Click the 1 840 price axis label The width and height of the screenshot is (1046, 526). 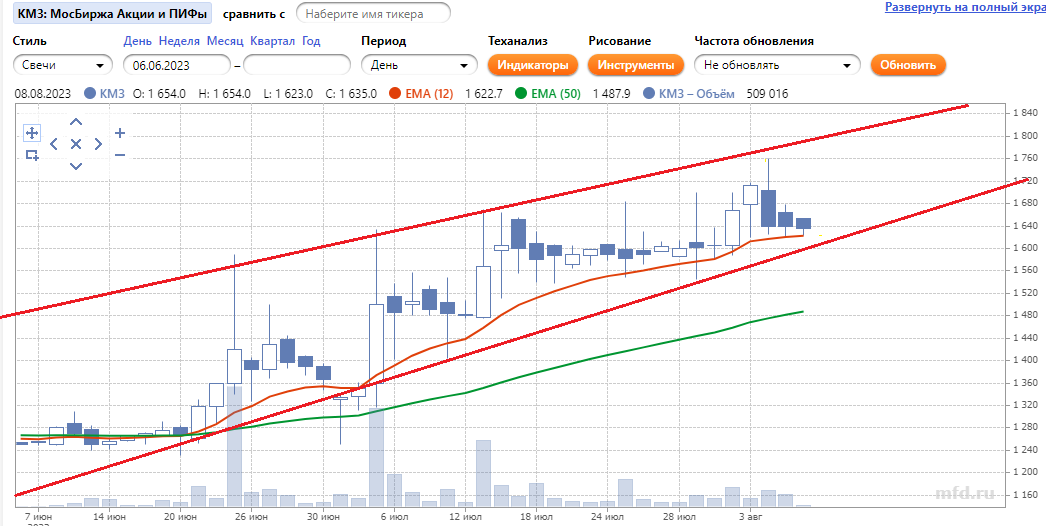1025,113
